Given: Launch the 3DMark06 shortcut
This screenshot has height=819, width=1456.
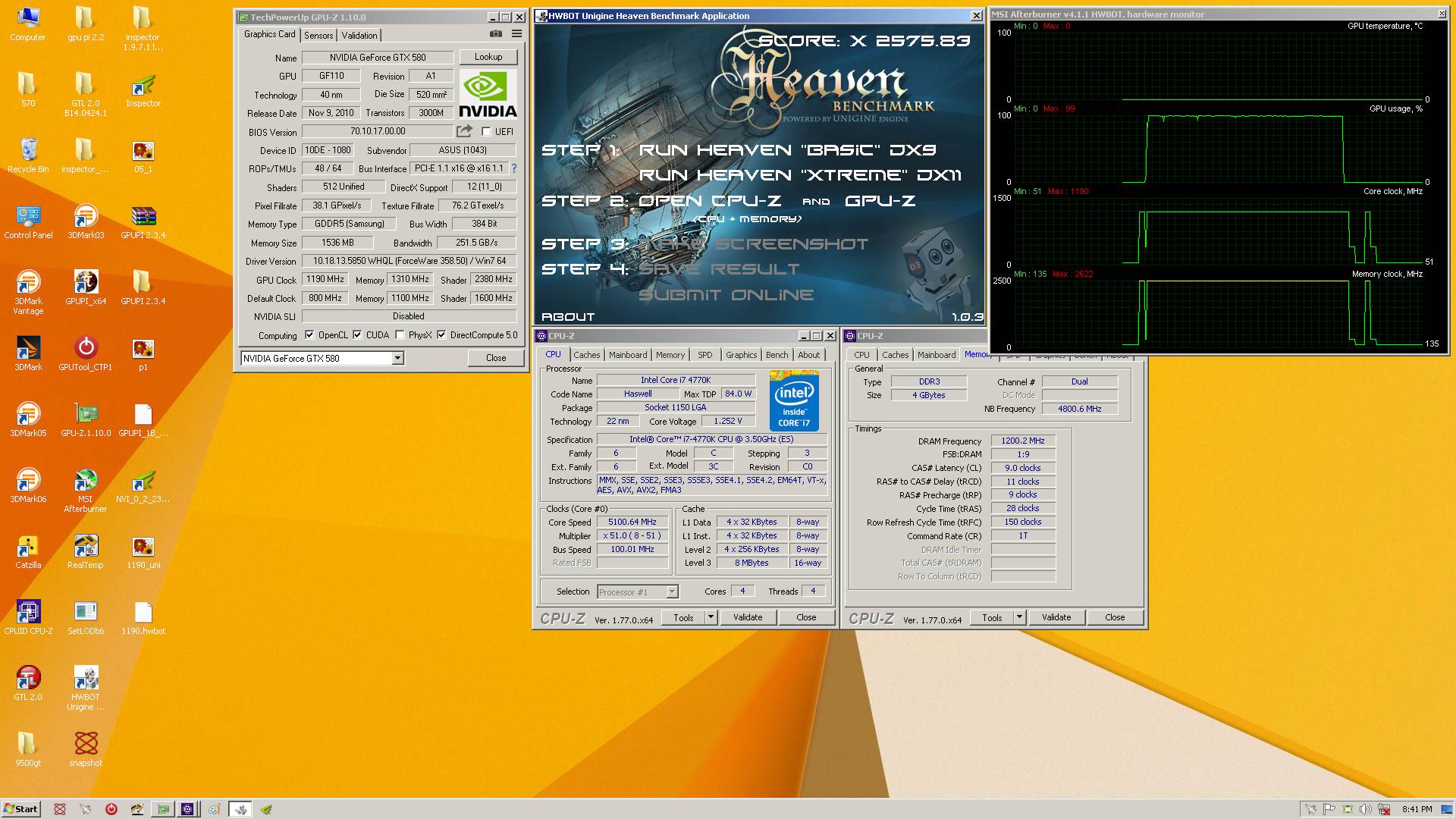Looking at the screenshot, I should [28, 486].
